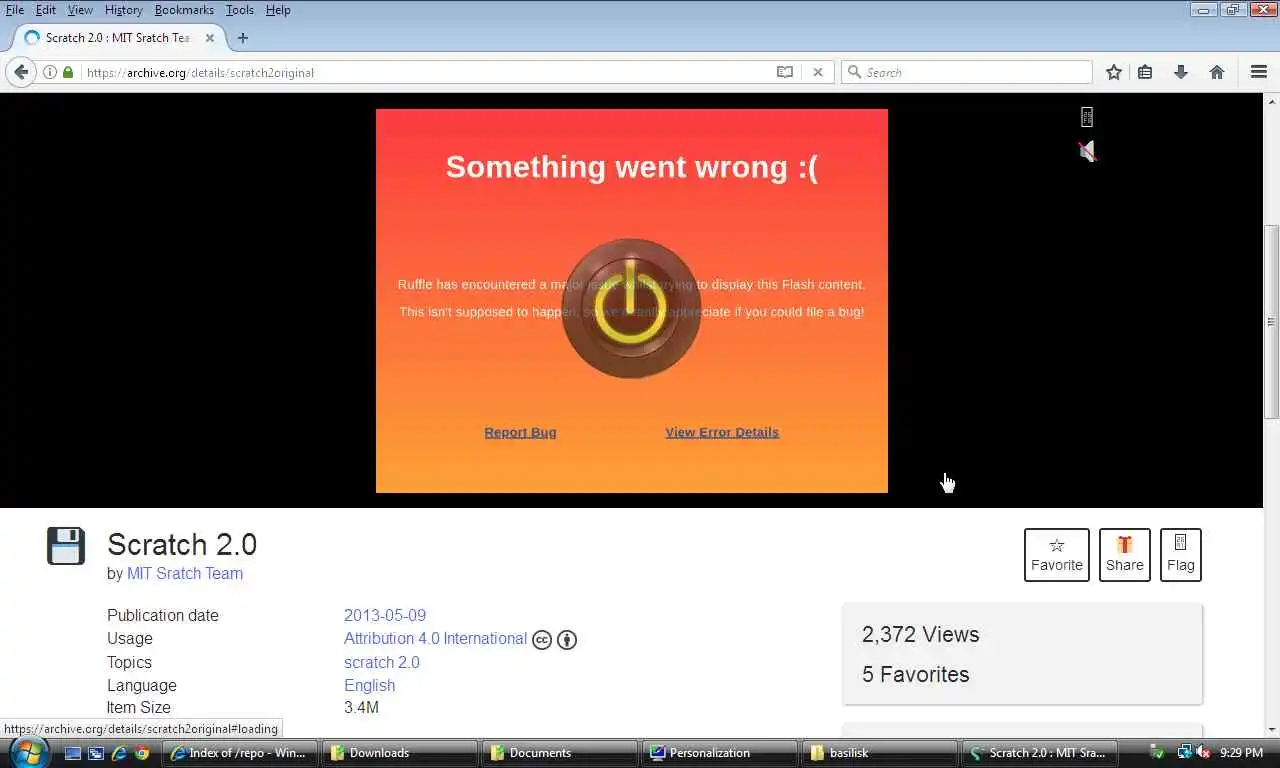
Task: Unmute the emulator speaker icon
Action: 1087,151
